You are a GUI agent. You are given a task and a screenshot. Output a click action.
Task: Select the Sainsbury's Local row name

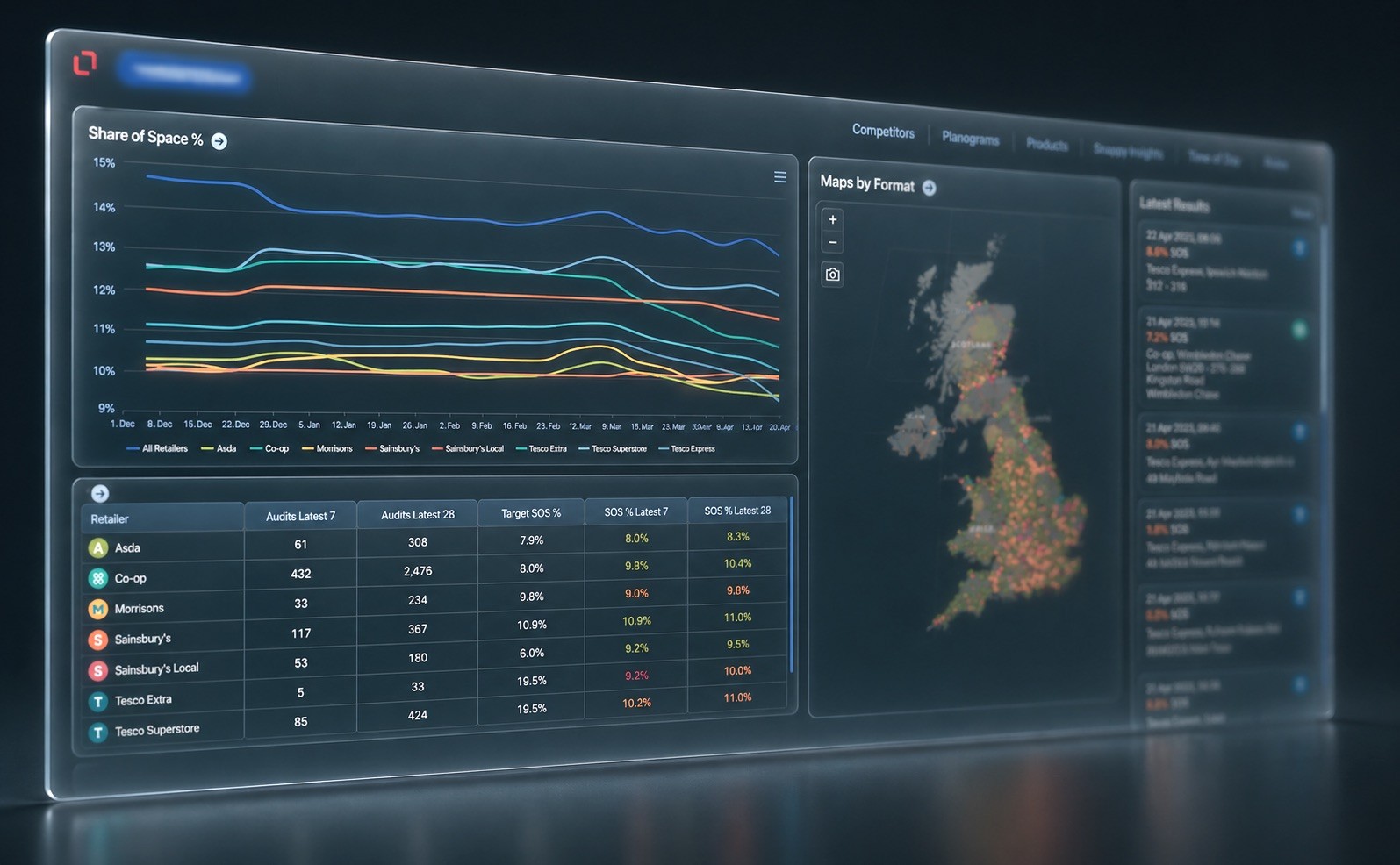coord(156,668)
